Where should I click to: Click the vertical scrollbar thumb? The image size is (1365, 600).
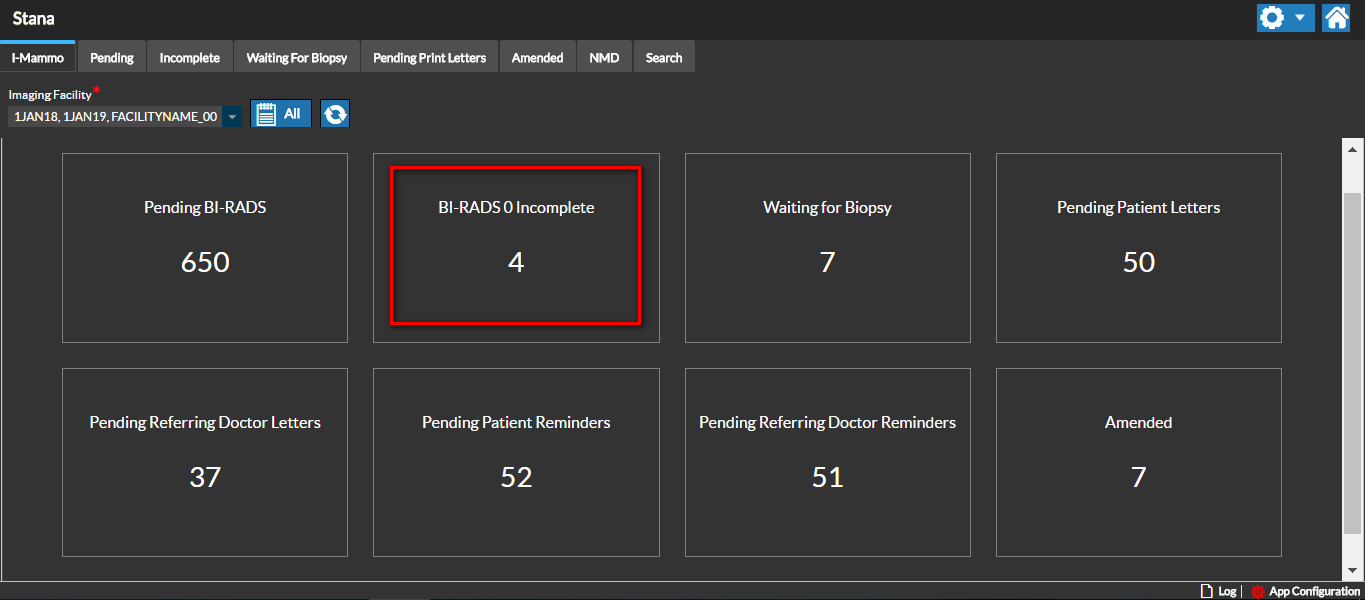tap(1352, 360)
